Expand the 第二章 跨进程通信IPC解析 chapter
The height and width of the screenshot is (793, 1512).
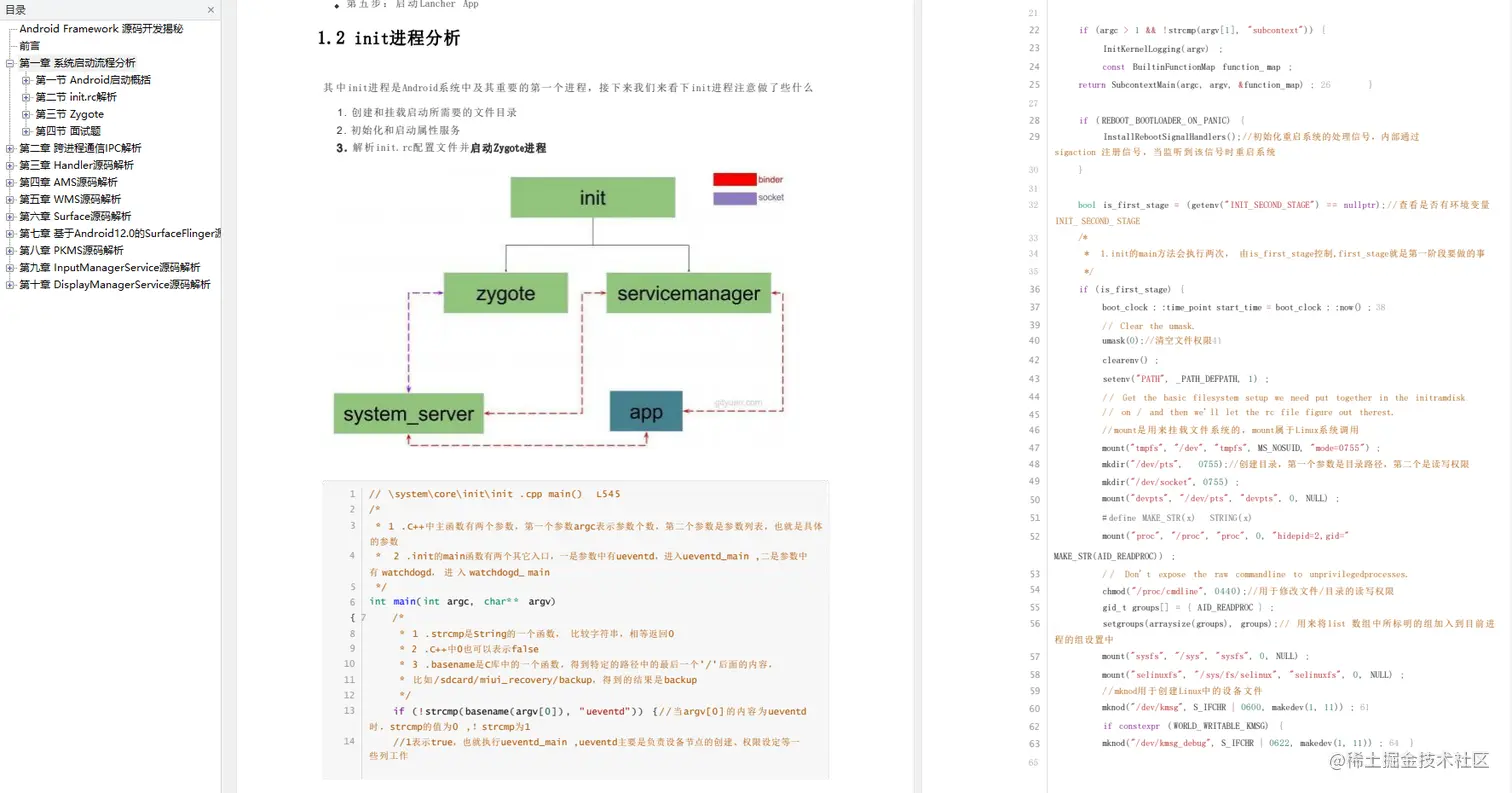[x=12, y=148]
